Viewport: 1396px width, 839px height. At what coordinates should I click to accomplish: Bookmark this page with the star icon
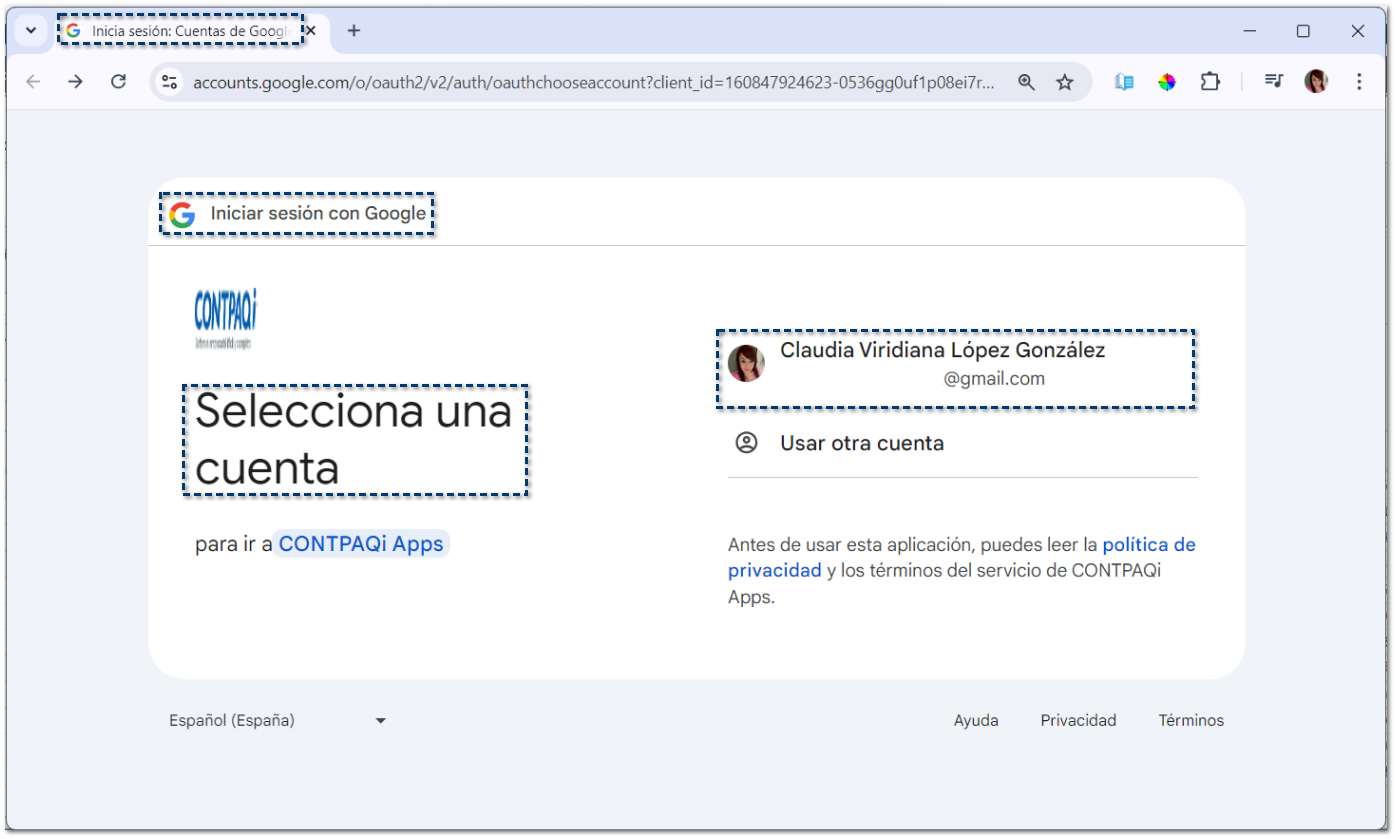1065,82
